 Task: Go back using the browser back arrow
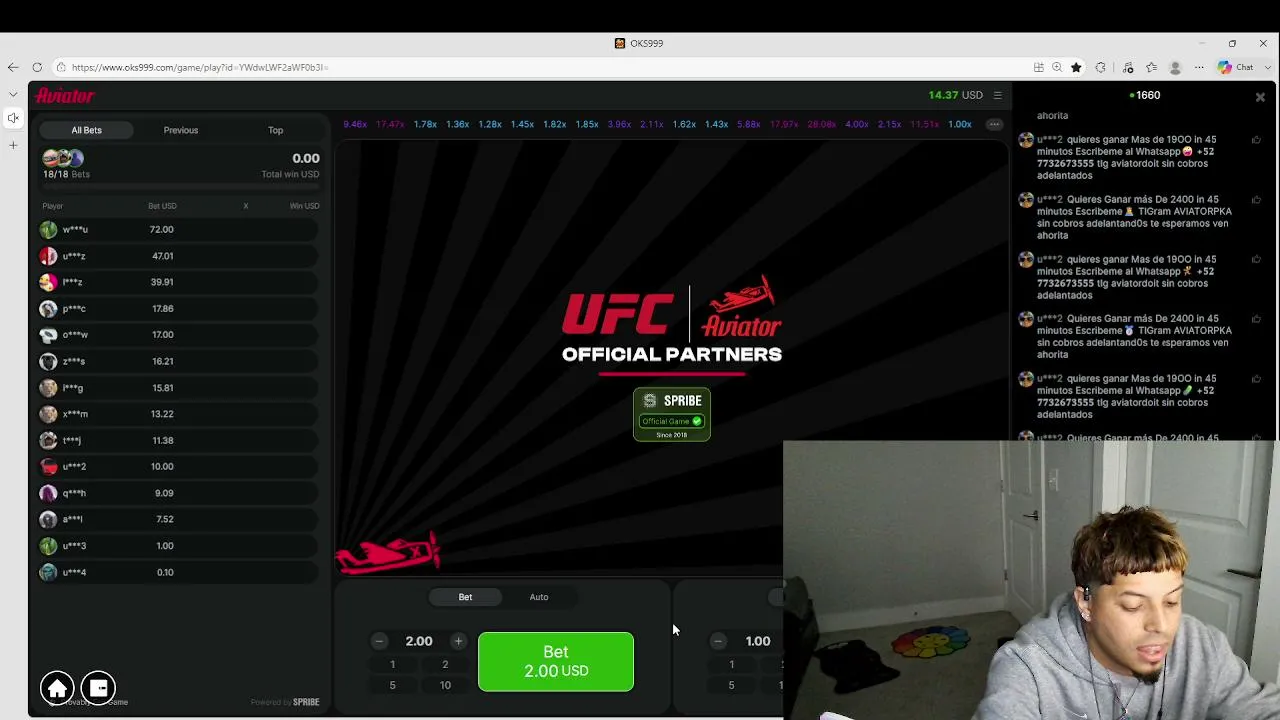click(x=13, y=67)
